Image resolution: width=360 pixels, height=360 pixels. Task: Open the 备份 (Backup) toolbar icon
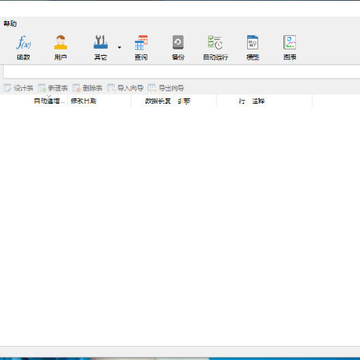tap(178, 48)
